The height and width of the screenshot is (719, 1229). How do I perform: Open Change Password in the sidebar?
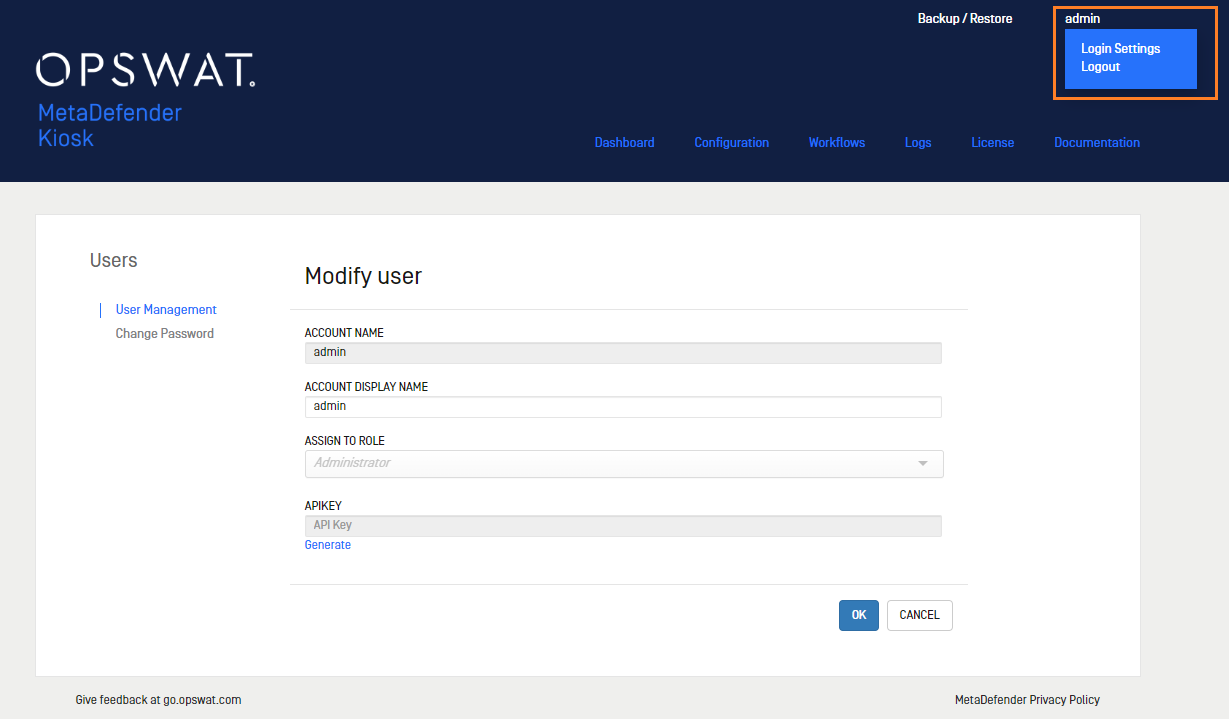[164, 334]
